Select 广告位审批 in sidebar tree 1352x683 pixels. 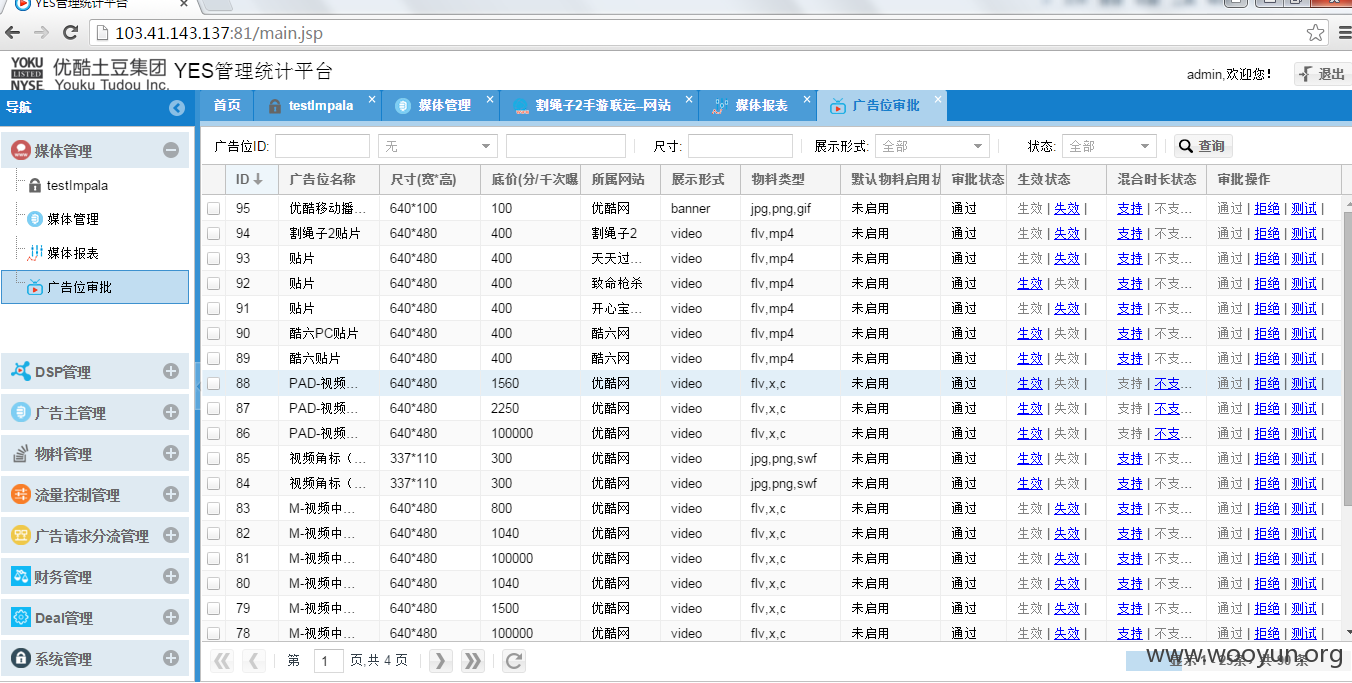pos(95,287)
